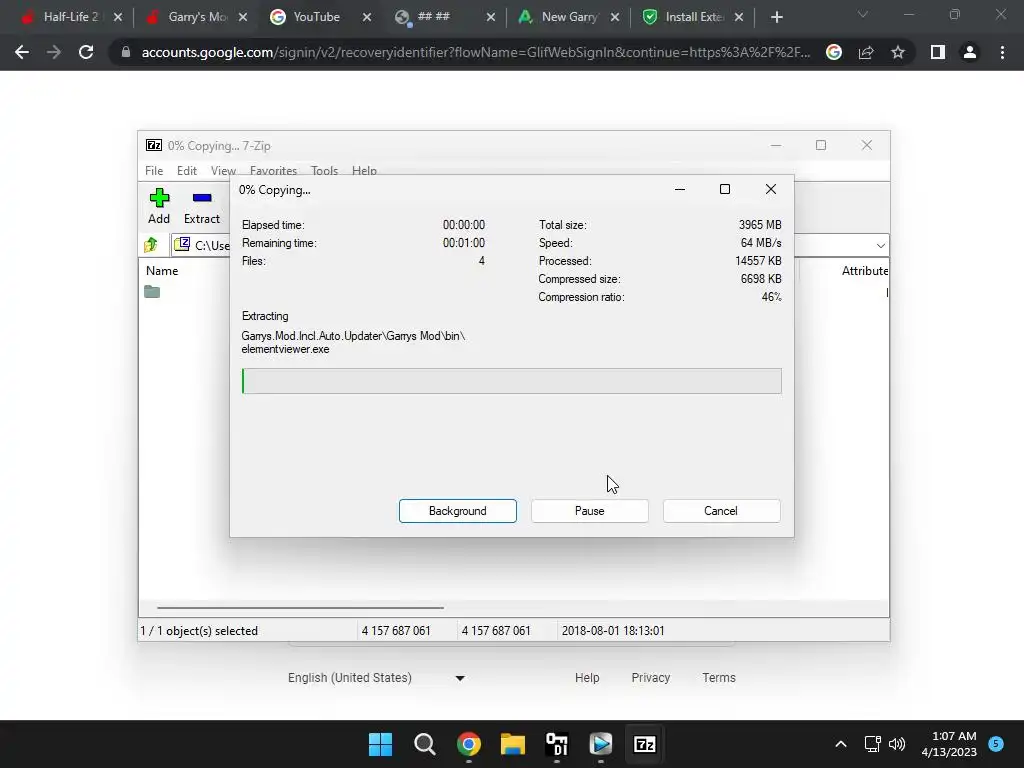The image size is (1024, 768).
Task: Click the Extract toolbar icon in 7-Zip
Action: click(202, 206)
